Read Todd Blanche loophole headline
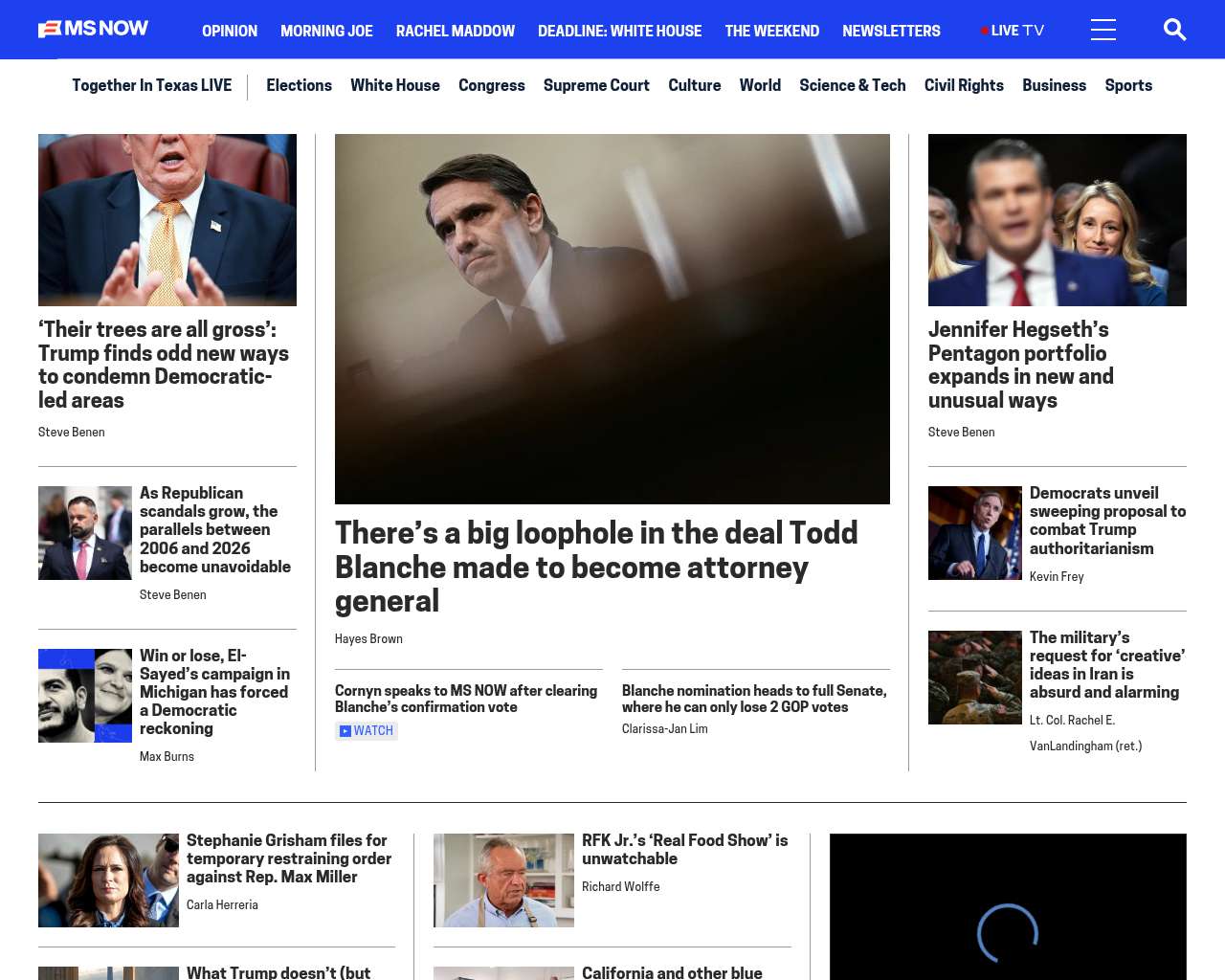The image size is (1225, 980). pyautogui.click(x=596, y=567)
